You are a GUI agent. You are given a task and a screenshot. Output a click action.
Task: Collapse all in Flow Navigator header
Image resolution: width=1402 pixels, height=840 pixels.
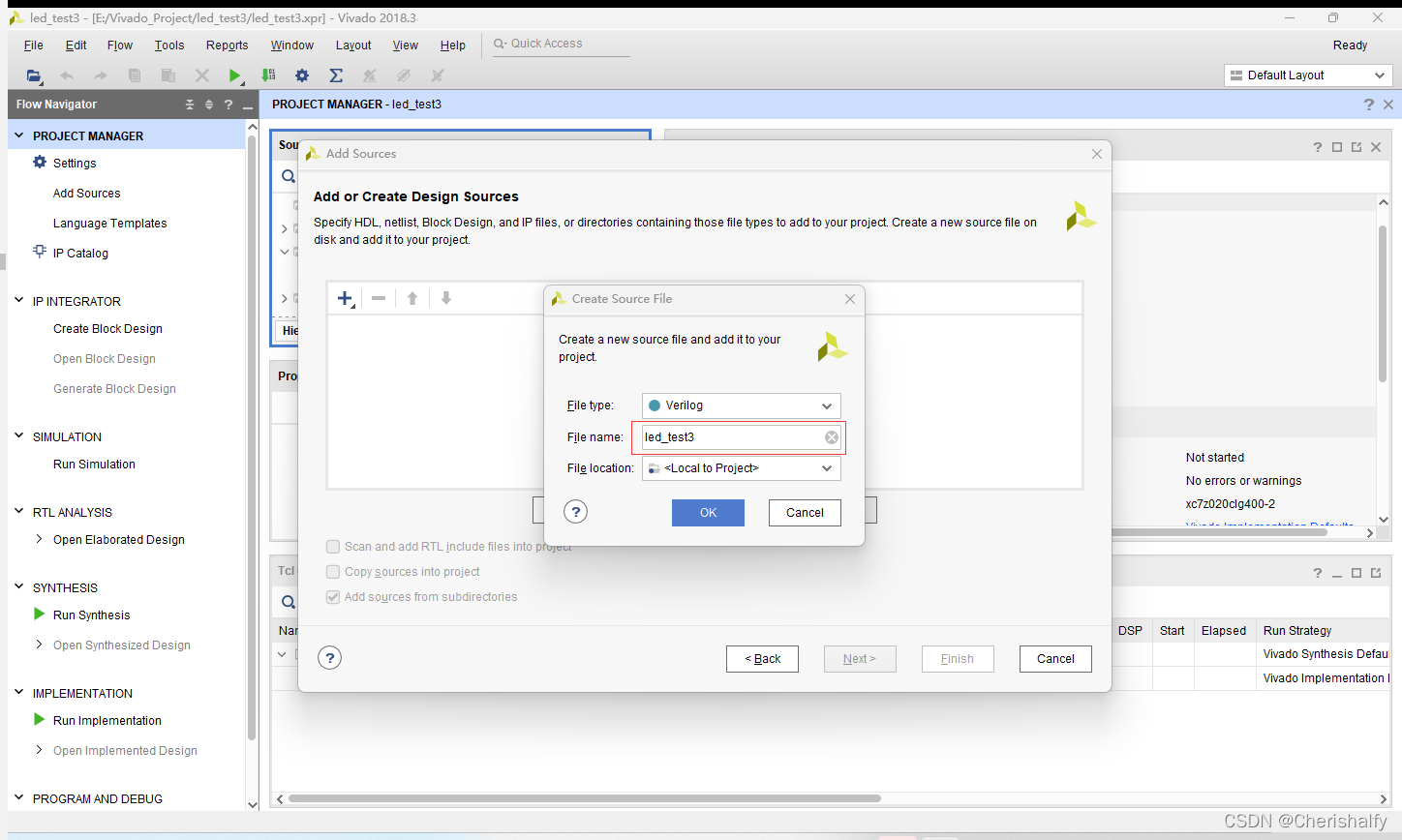pos(190,105)
